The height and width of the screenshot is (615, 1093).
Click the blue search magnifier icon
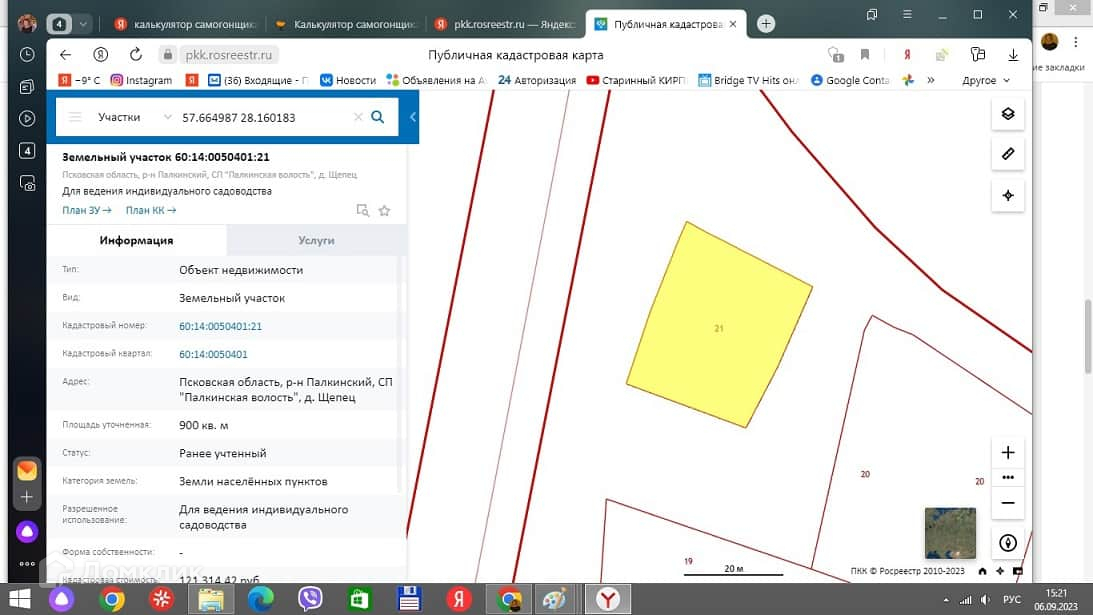pyautogui.click(x=377, y=117)
